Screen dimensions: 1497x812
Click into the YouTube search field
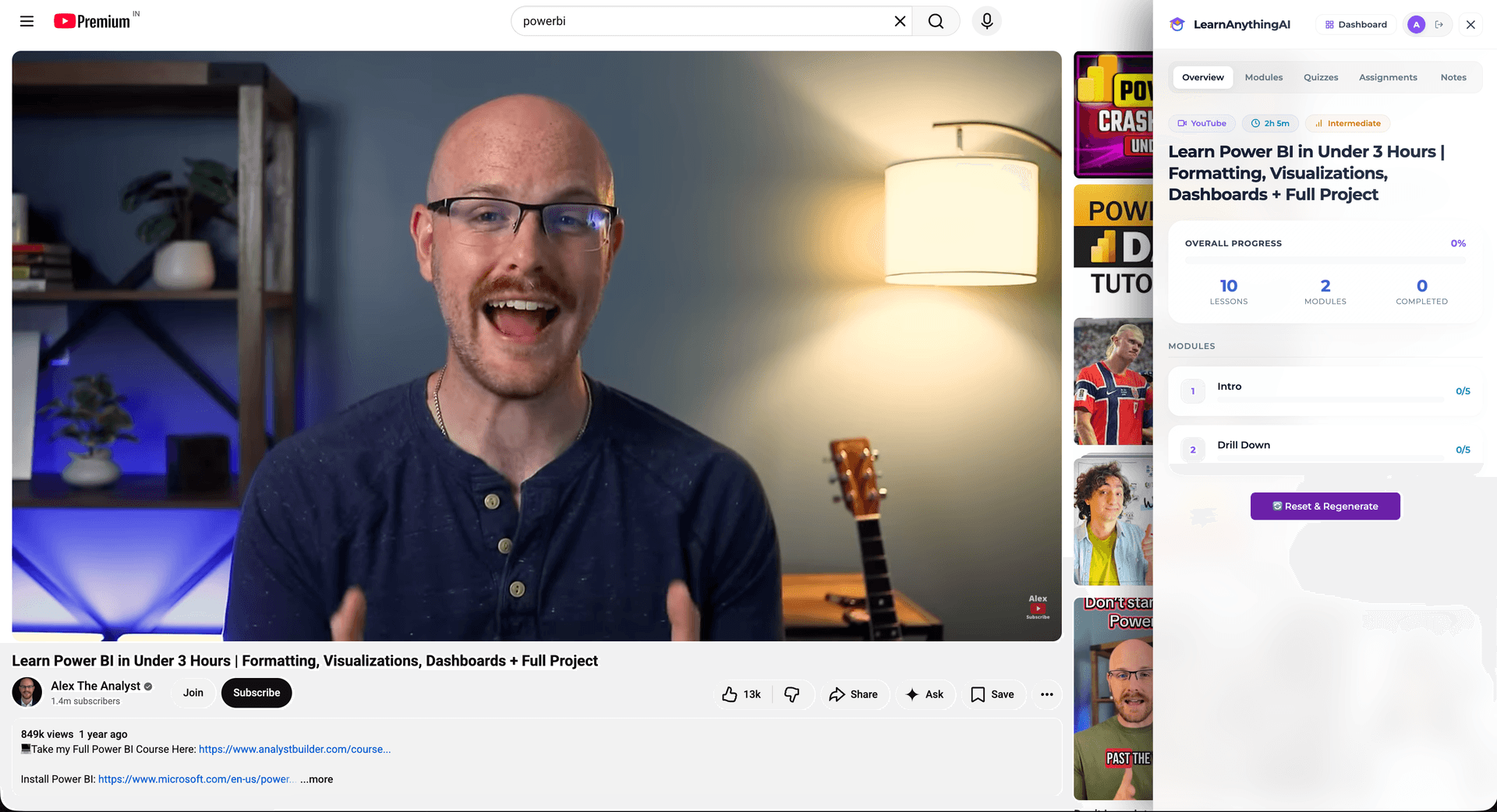(x=702, y=21)
